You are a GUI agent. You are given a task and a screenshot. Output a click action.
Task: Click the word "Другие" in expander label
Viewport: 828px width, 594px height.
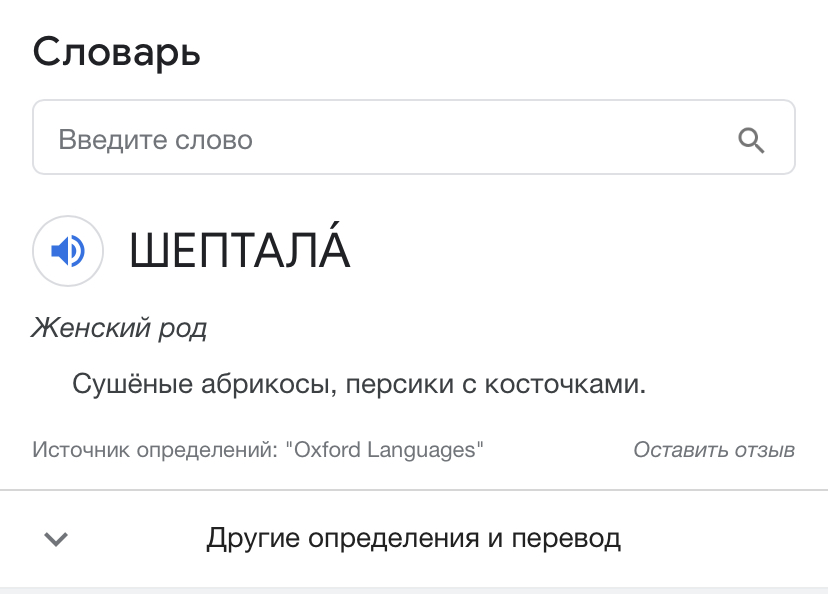[x=253, y=539]
